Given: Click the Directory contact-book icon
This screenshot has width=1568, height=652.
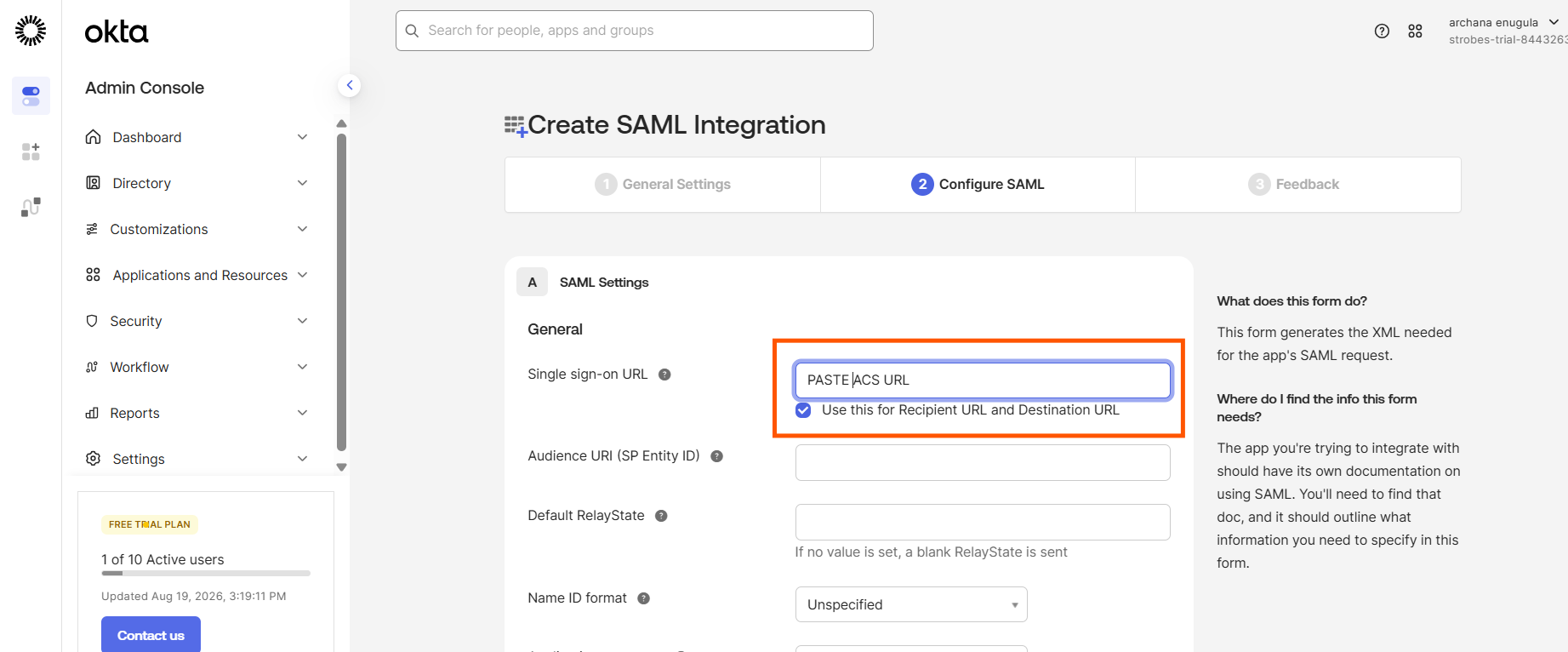Looking at the screenshot, I should pyautogui.click(x=94, y=183).
